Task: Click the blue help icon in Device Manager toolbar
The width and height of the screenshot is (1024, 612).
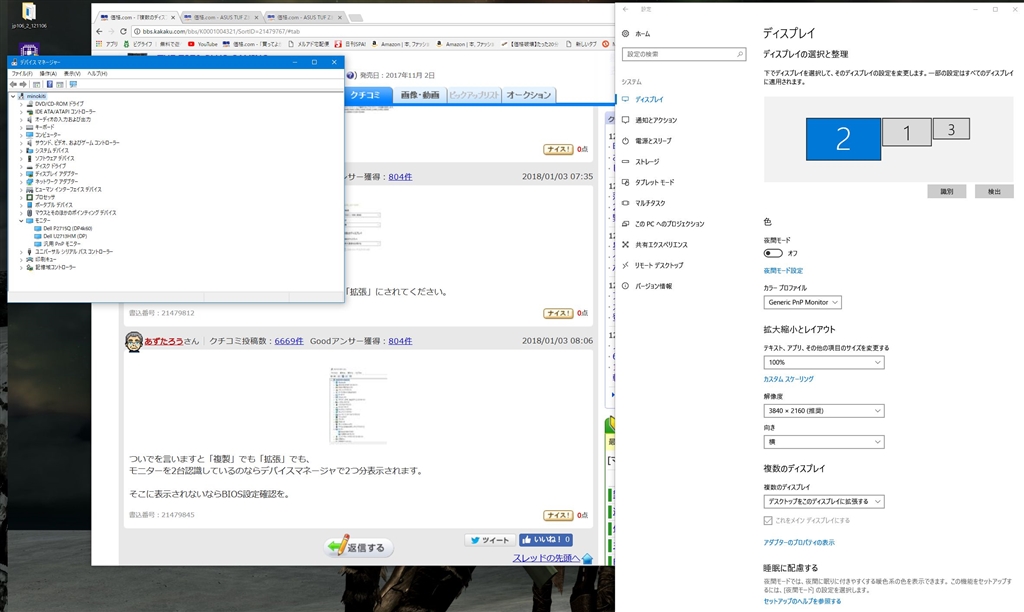Action: [x=49, y=84]
